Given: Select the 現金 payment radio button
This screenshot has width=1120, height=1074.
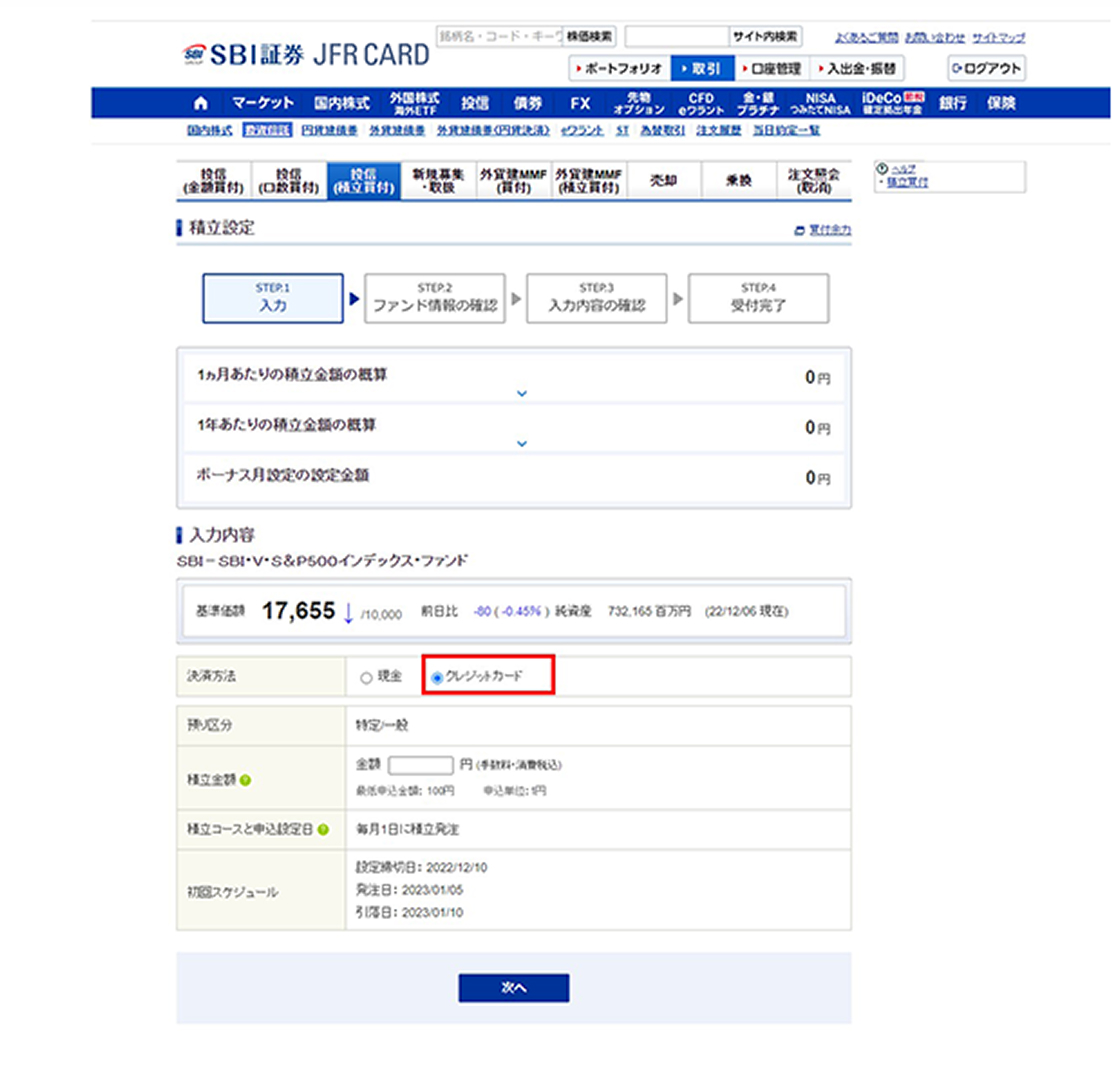Looking at the screenshot, I should click(x=366, y=678).
